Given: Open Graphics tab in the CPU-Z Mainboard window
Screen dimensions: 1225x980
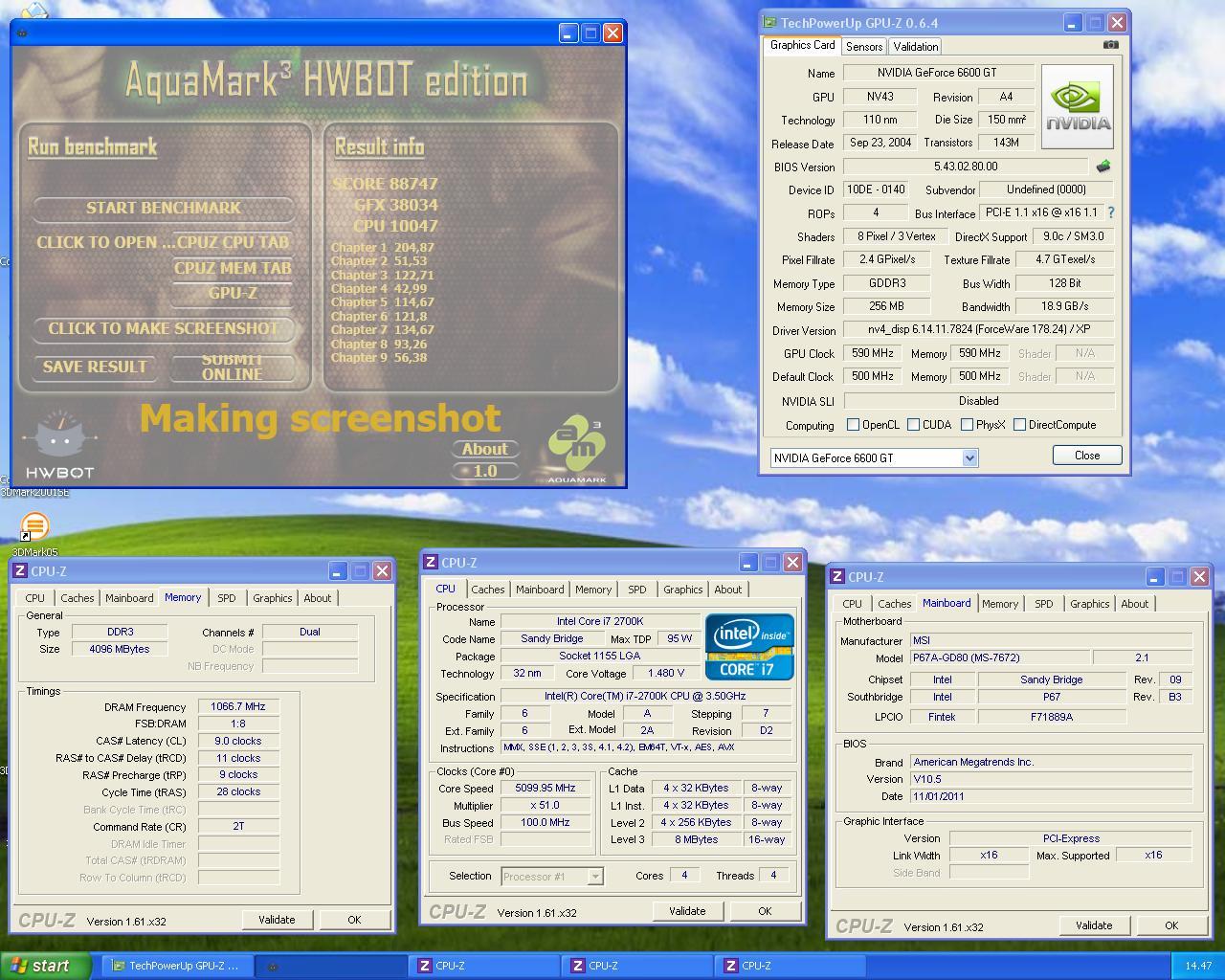Looking at the screenshot, I should (x=1089, y=603).
